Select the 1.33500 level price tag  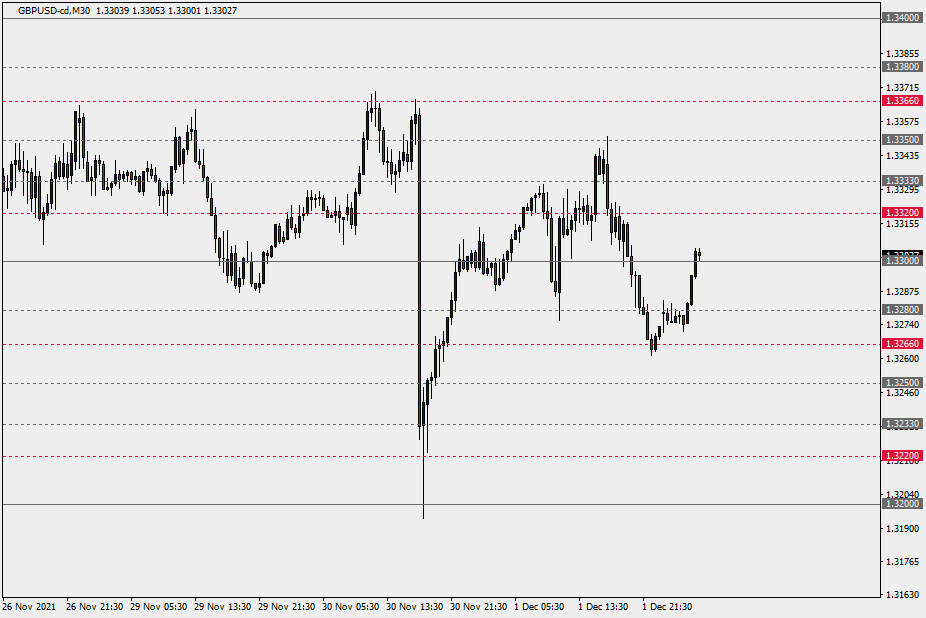(901, 140)
